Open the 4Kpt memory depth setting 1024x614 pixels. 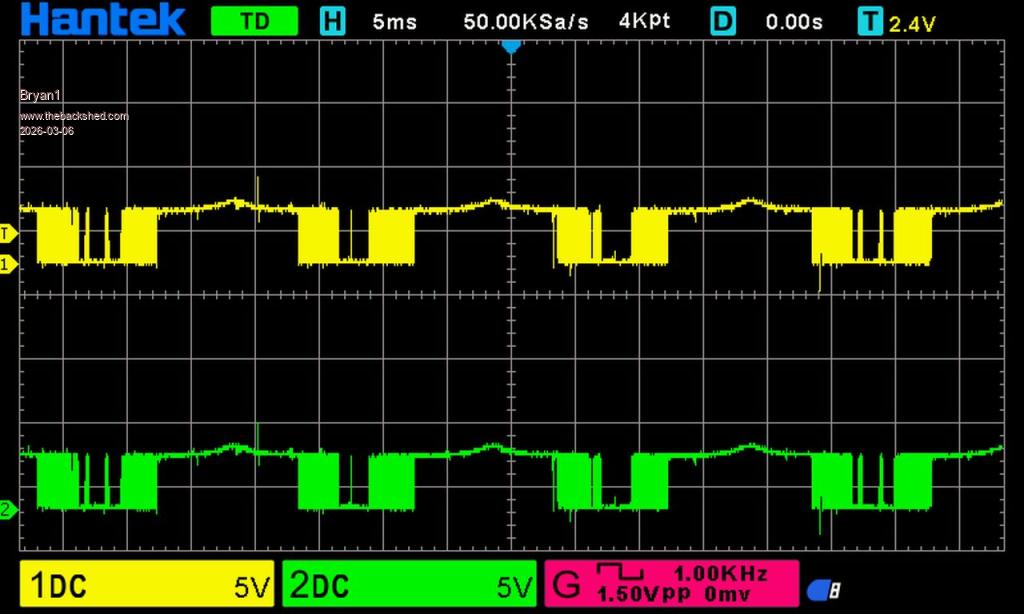click(x=642, y=22)
